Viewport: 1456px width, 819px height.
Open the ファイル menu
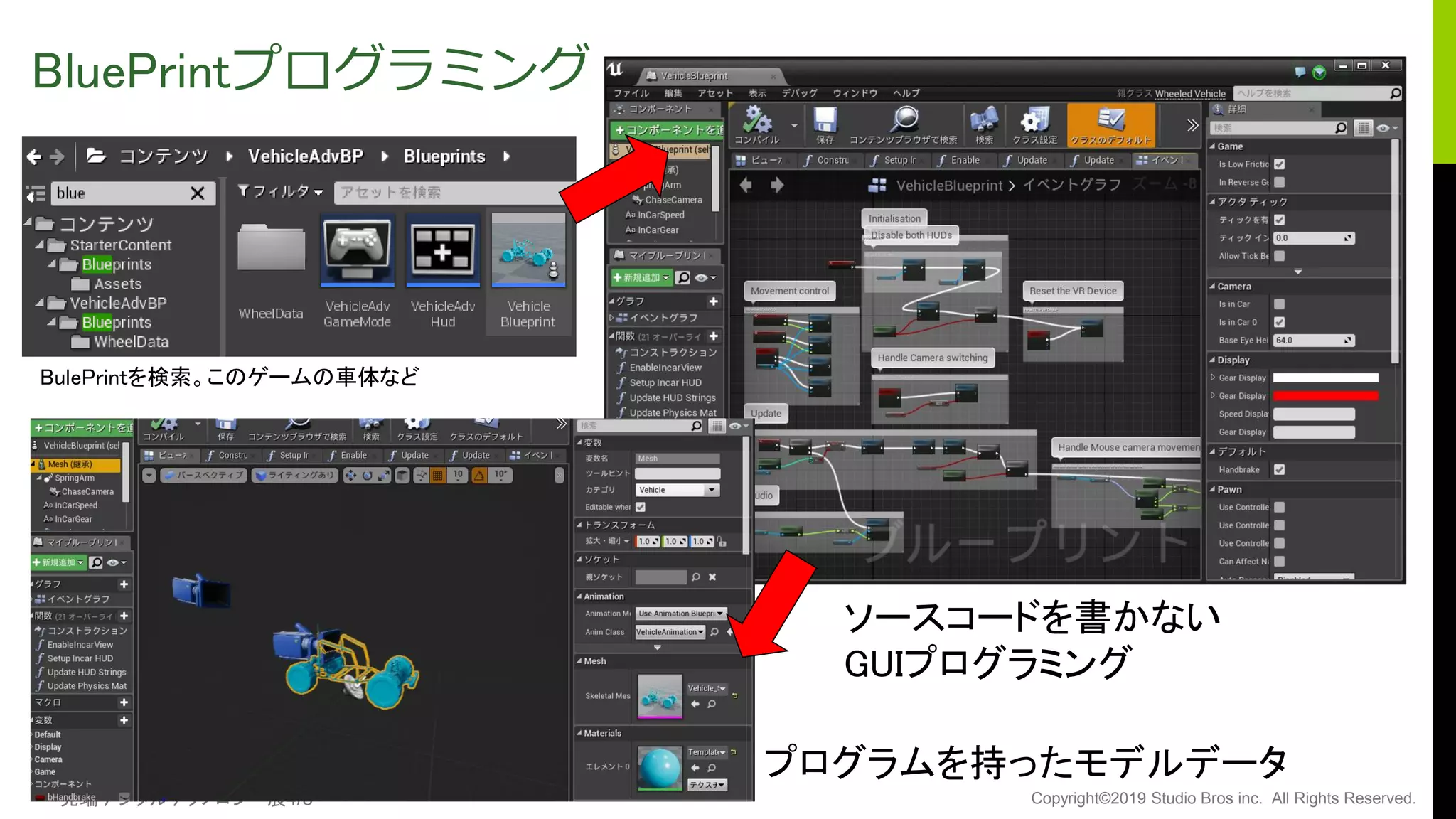631,93
